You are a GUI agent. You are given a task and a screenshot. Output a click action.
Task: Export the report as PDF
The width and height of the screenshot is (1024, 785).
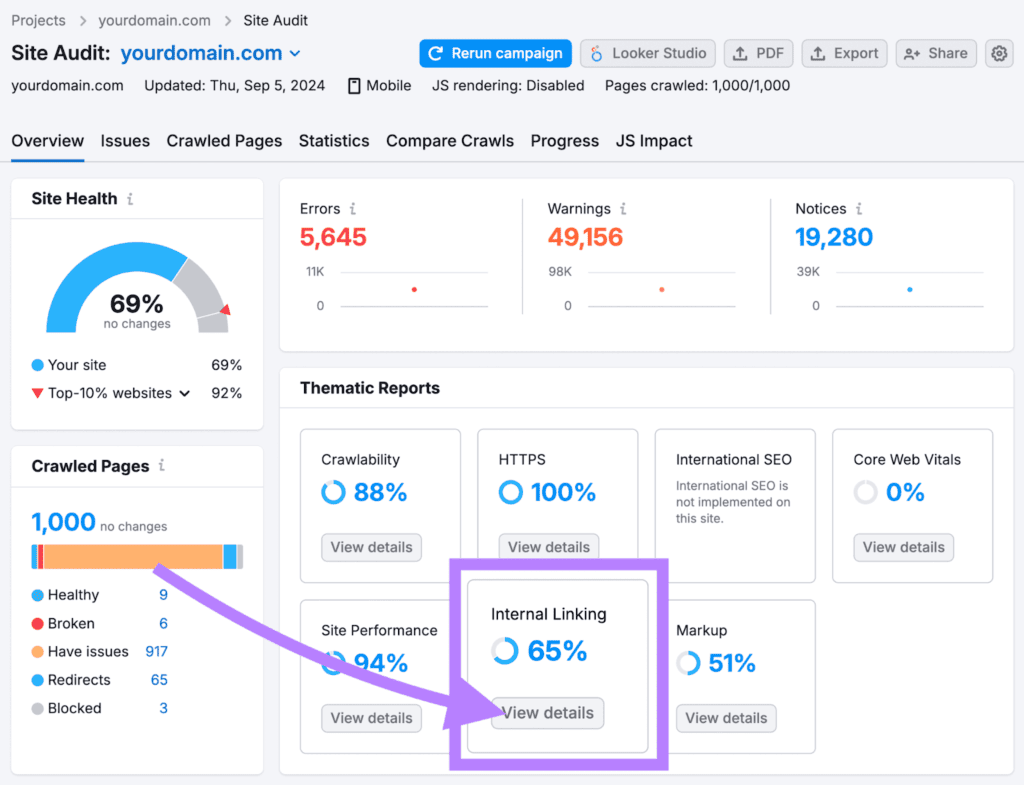click(758, 54)
